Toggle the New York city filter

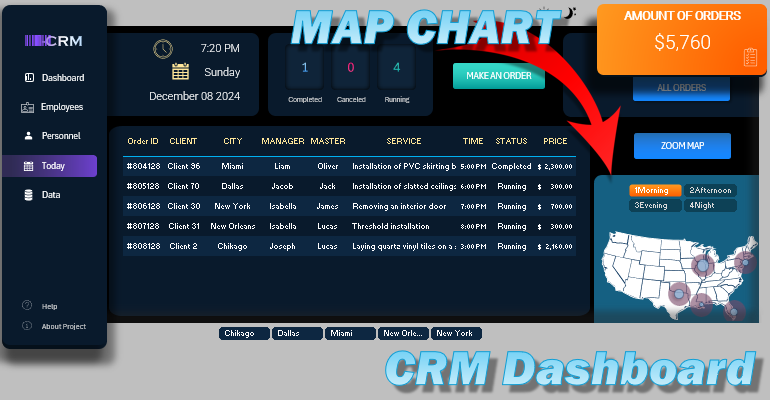pyautogui.click(x=456, y=333)
